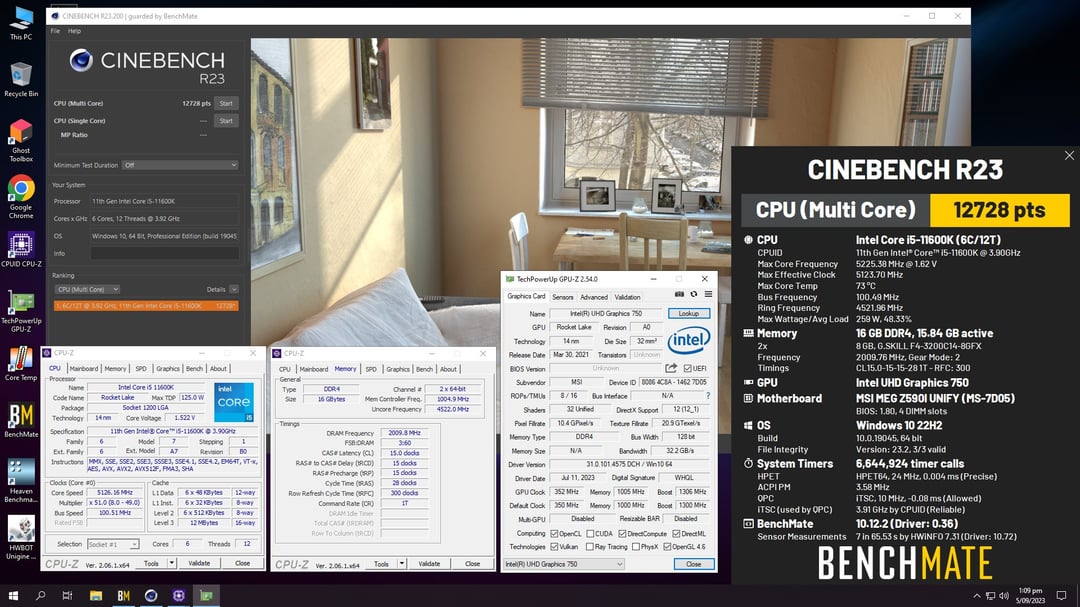The image size is (1080, 607).
Task: Launch CPUID CPU-Z desktop shortcut
Action: (21, 249)
